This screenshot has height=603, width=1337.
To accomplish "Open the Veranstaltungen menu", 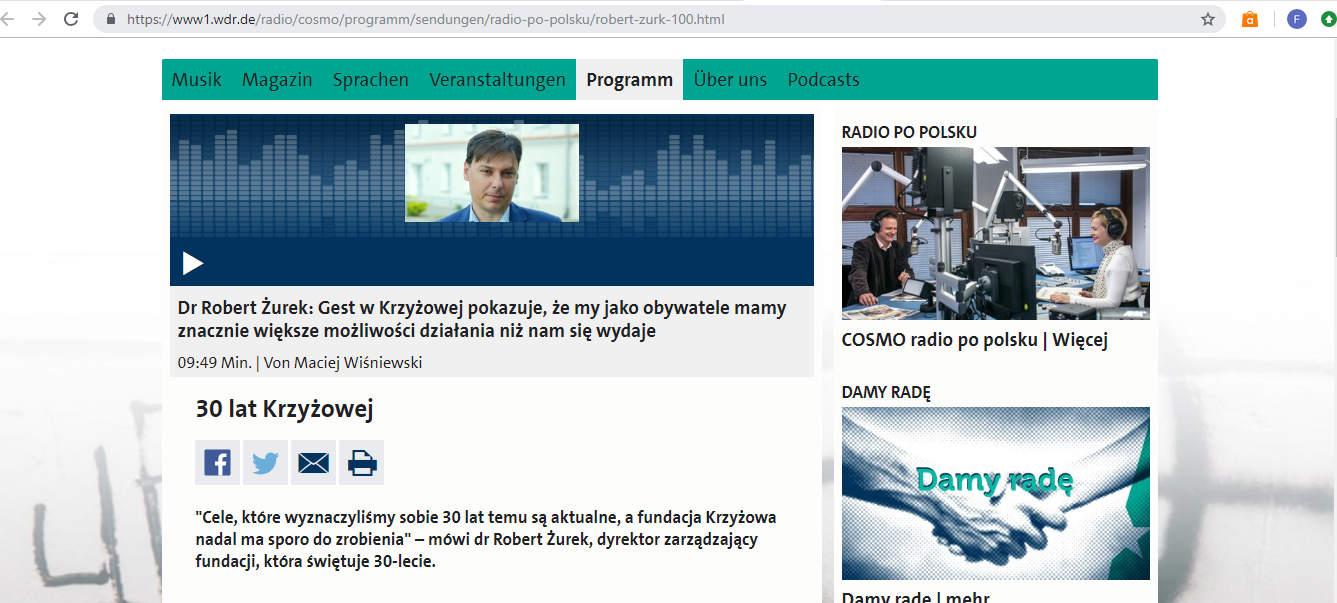I will [x=497, y=80].
